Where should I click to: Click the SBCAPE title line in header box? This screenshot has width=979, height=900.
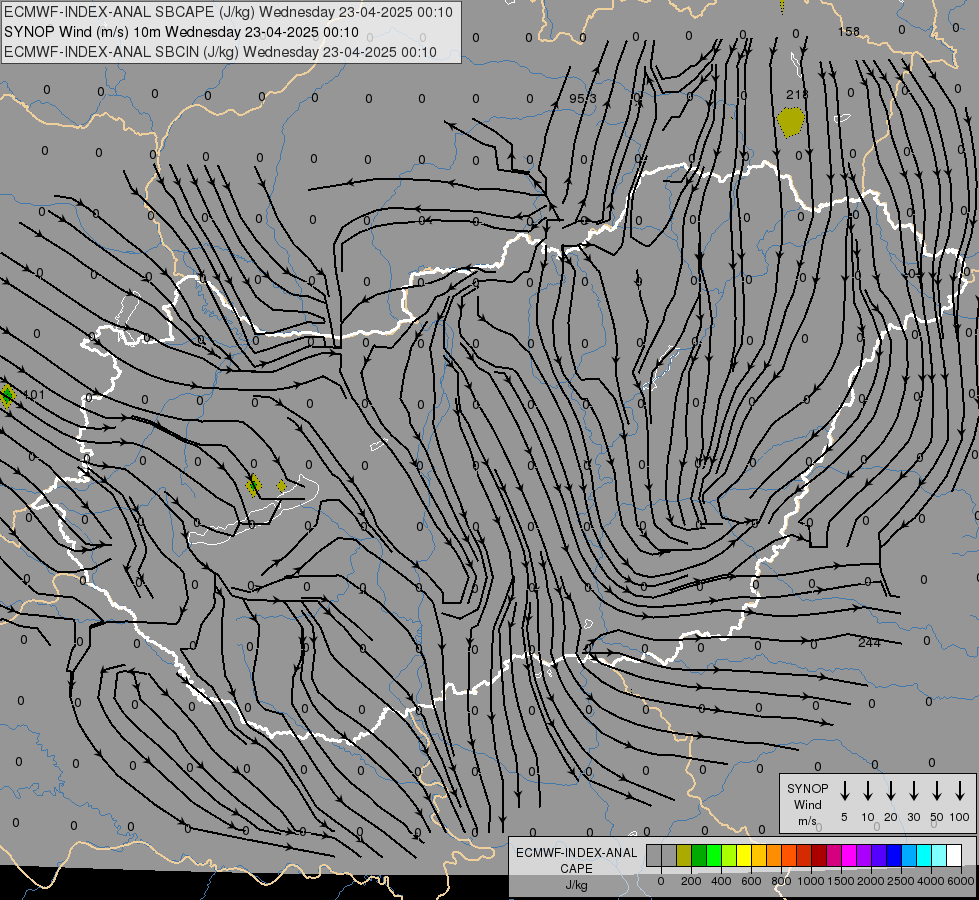coord(228,12)
